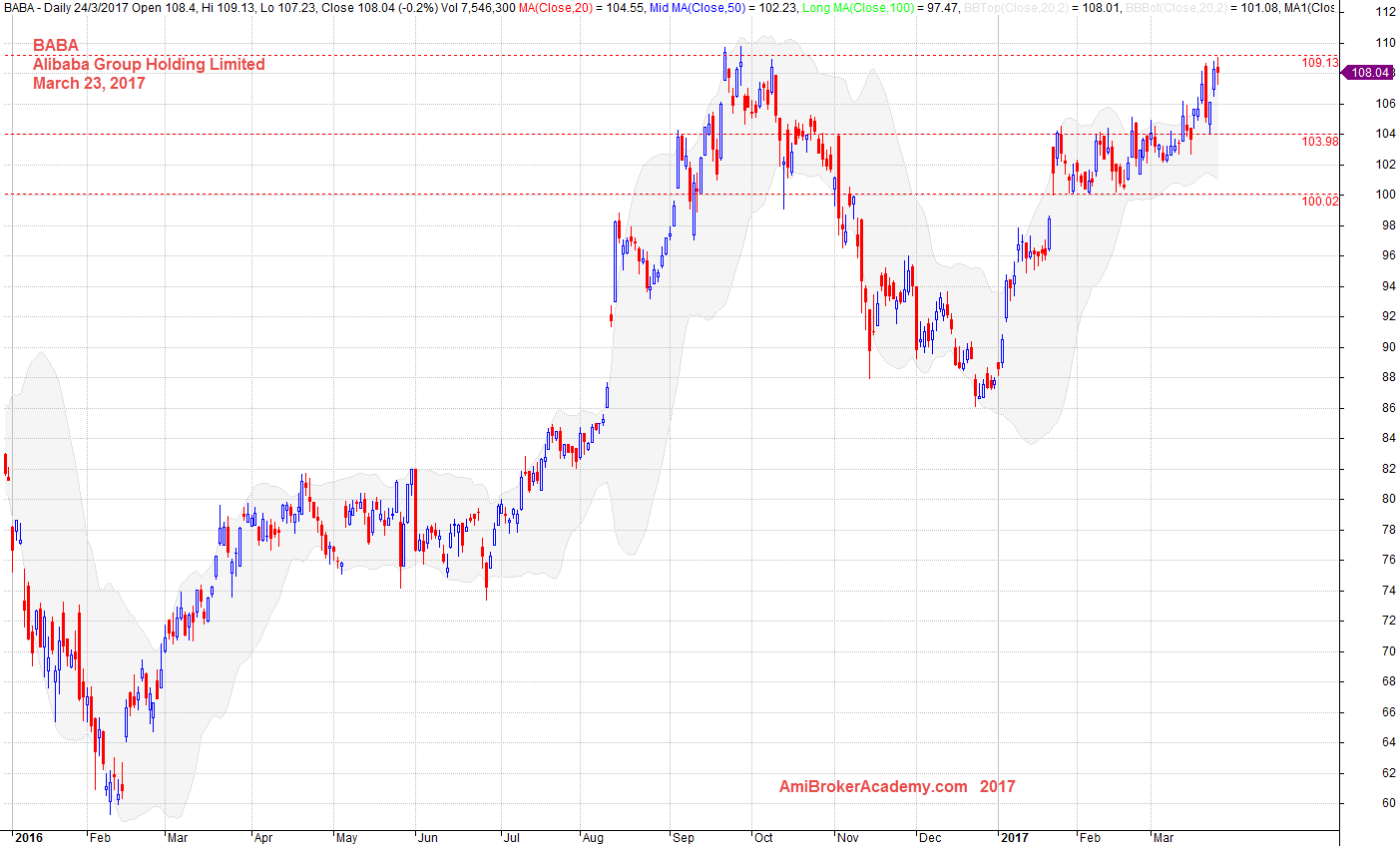Click the 110 price axis label
The image size is (1400, 846).
1385,43
